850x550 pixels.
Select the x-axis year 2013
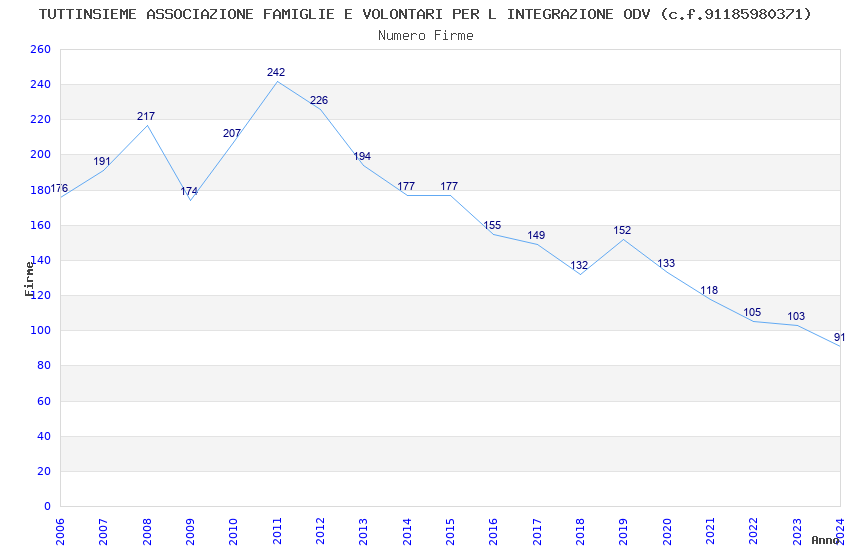click(x=364, y=532)
